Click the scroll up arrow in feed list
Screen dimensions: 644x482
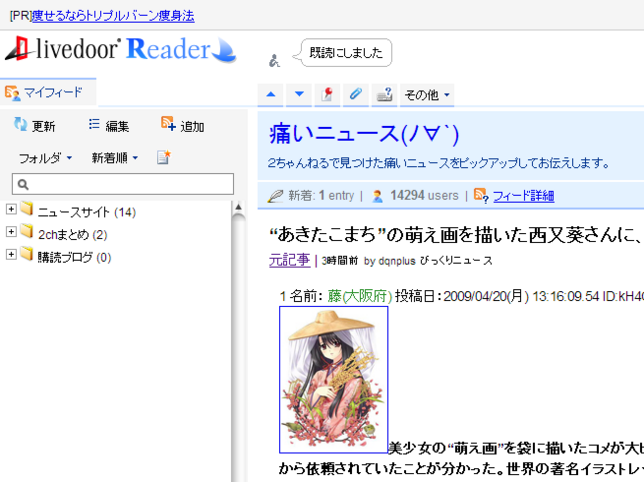238,207
